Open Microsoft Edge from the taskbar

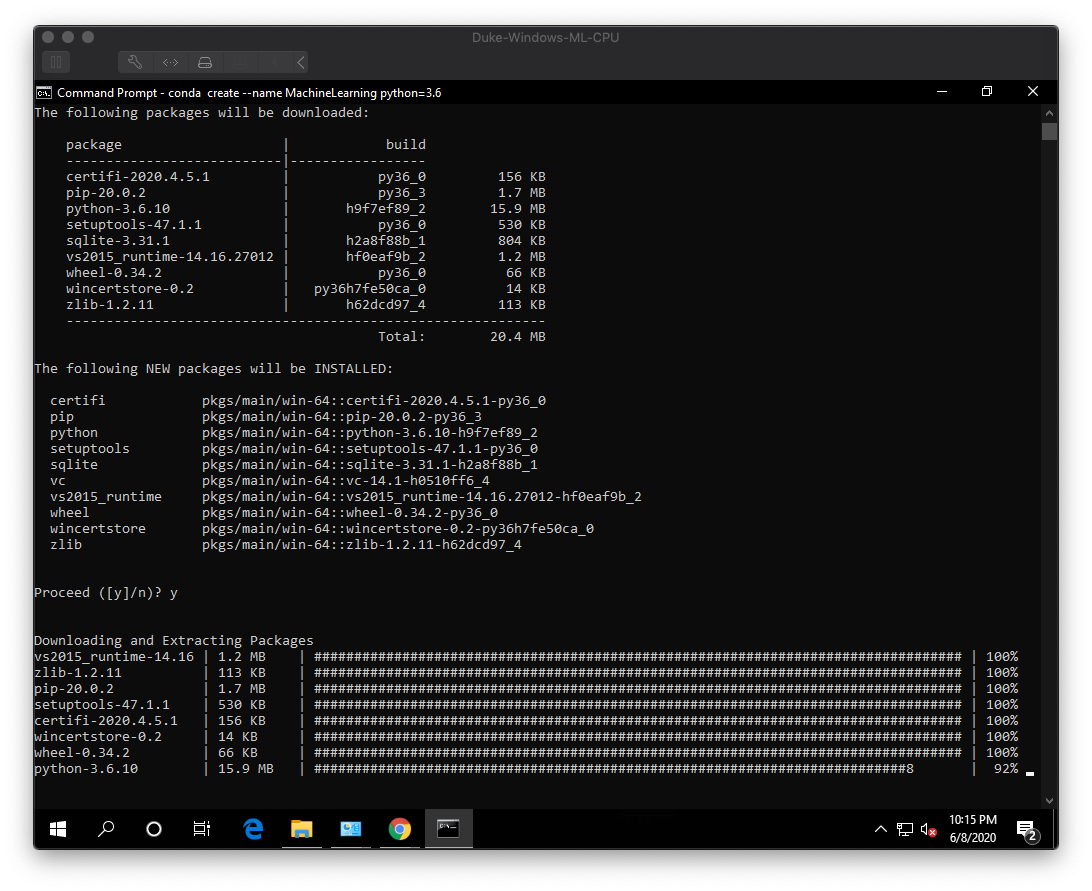(253, 828)
